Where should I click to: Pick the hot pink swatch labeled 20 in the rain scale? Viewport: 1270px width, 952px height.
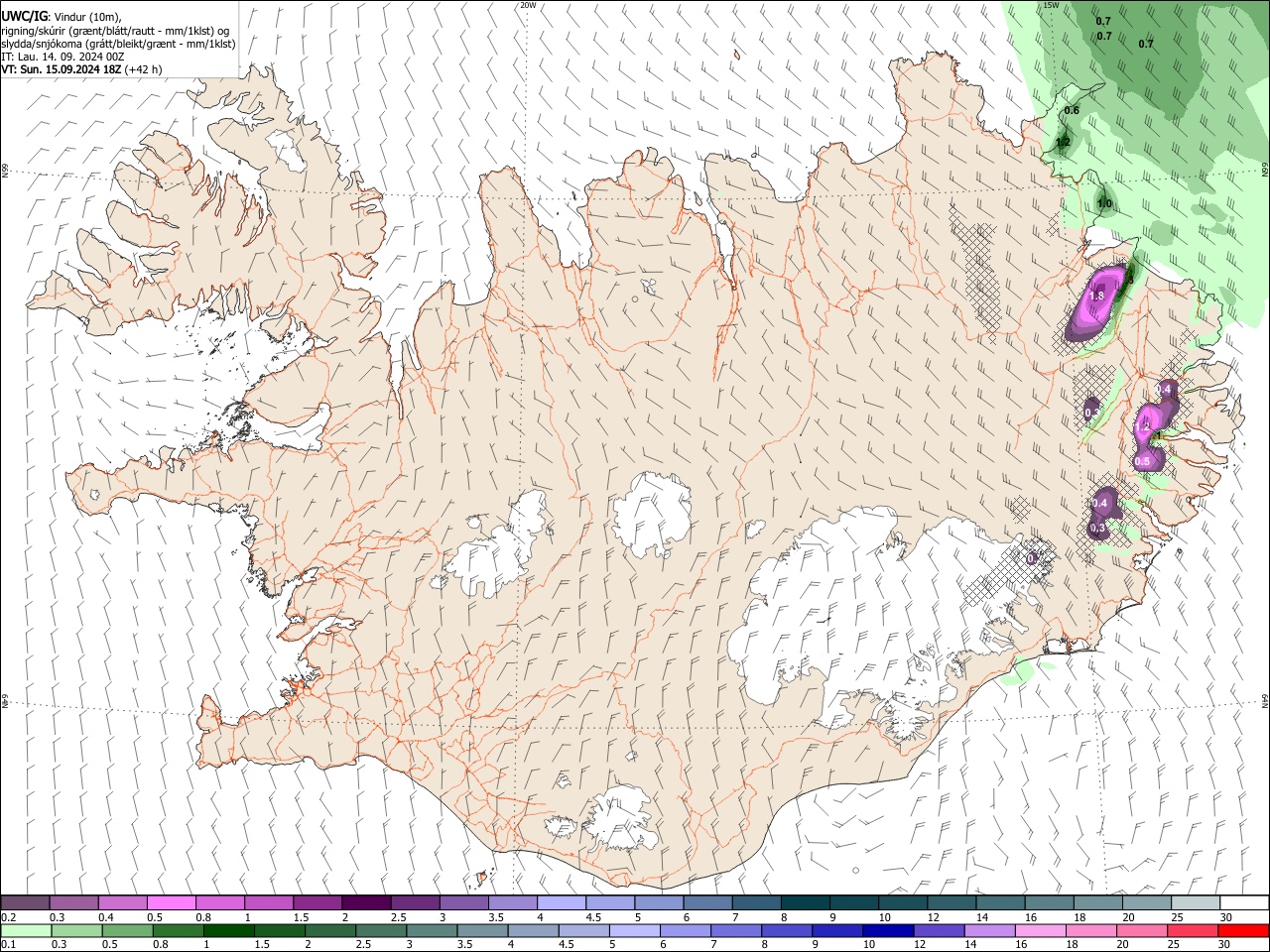click(1142, 930)
